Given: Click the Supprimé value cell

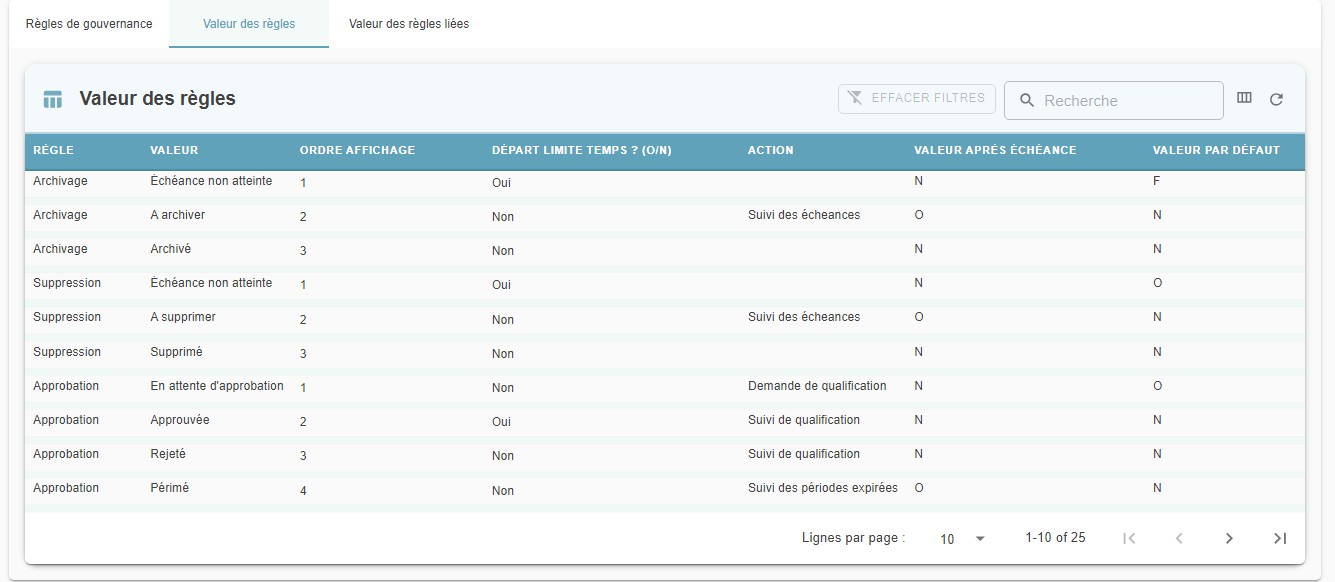Looking at the screenshot, I should click(x=175, y=352).
